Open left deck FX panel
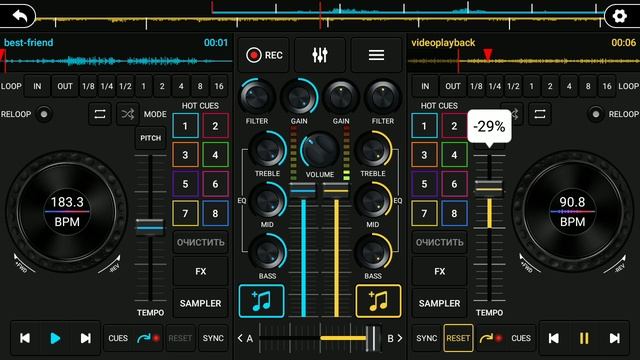 (200, 271)
